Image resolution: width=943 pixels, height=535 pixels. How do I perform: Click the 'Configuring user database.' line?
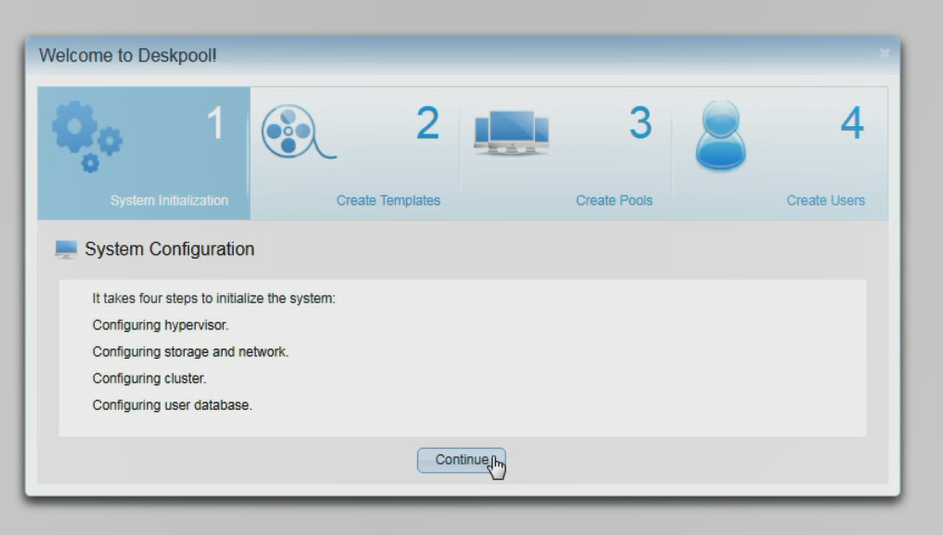pos(172,405)
